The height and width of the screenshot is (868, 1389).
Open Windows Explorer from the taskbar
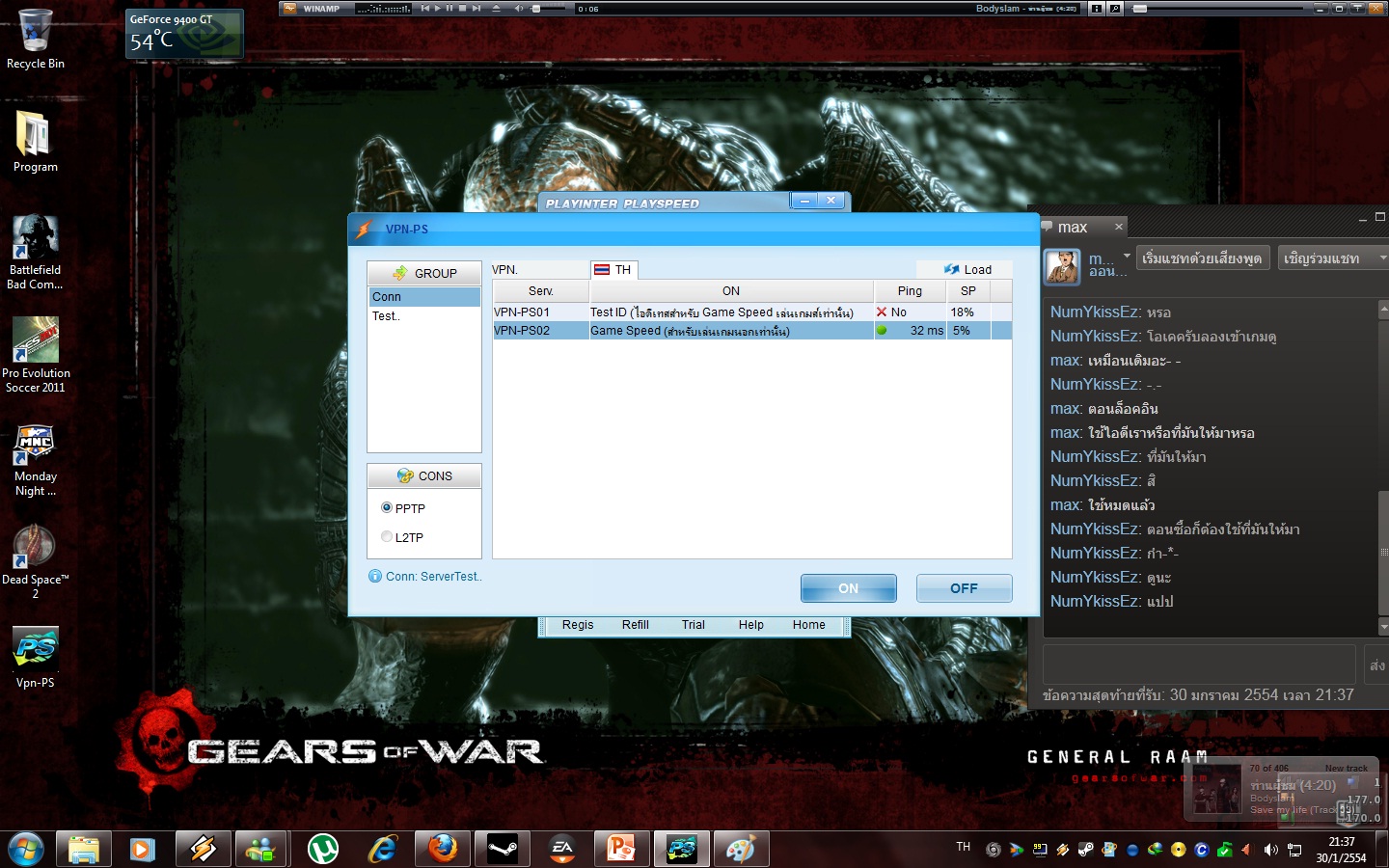(x=84, y=849)
